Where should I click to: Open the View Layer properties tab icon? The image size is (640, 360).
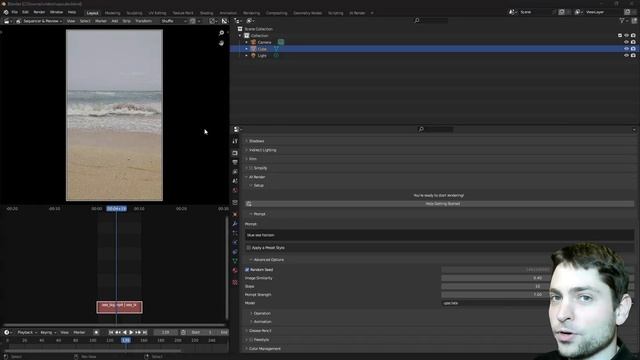235,172
